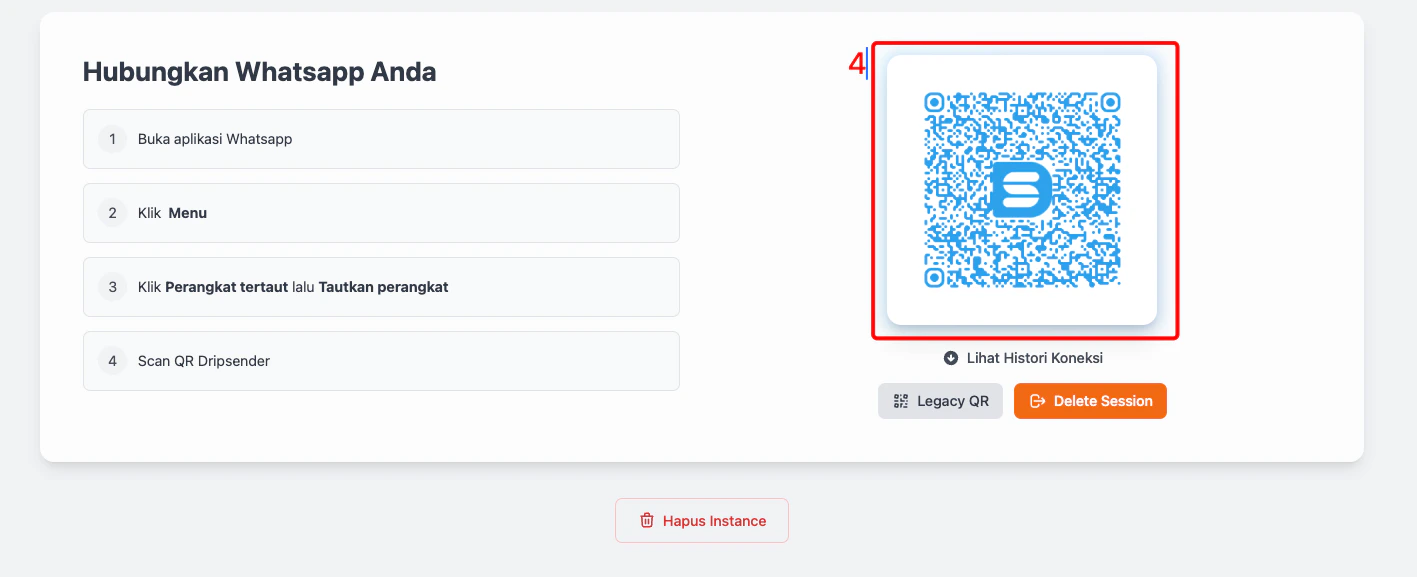1417x577 pixels.
Task: Click the numbered circle for step 1
Action: [x=111, y=139]
